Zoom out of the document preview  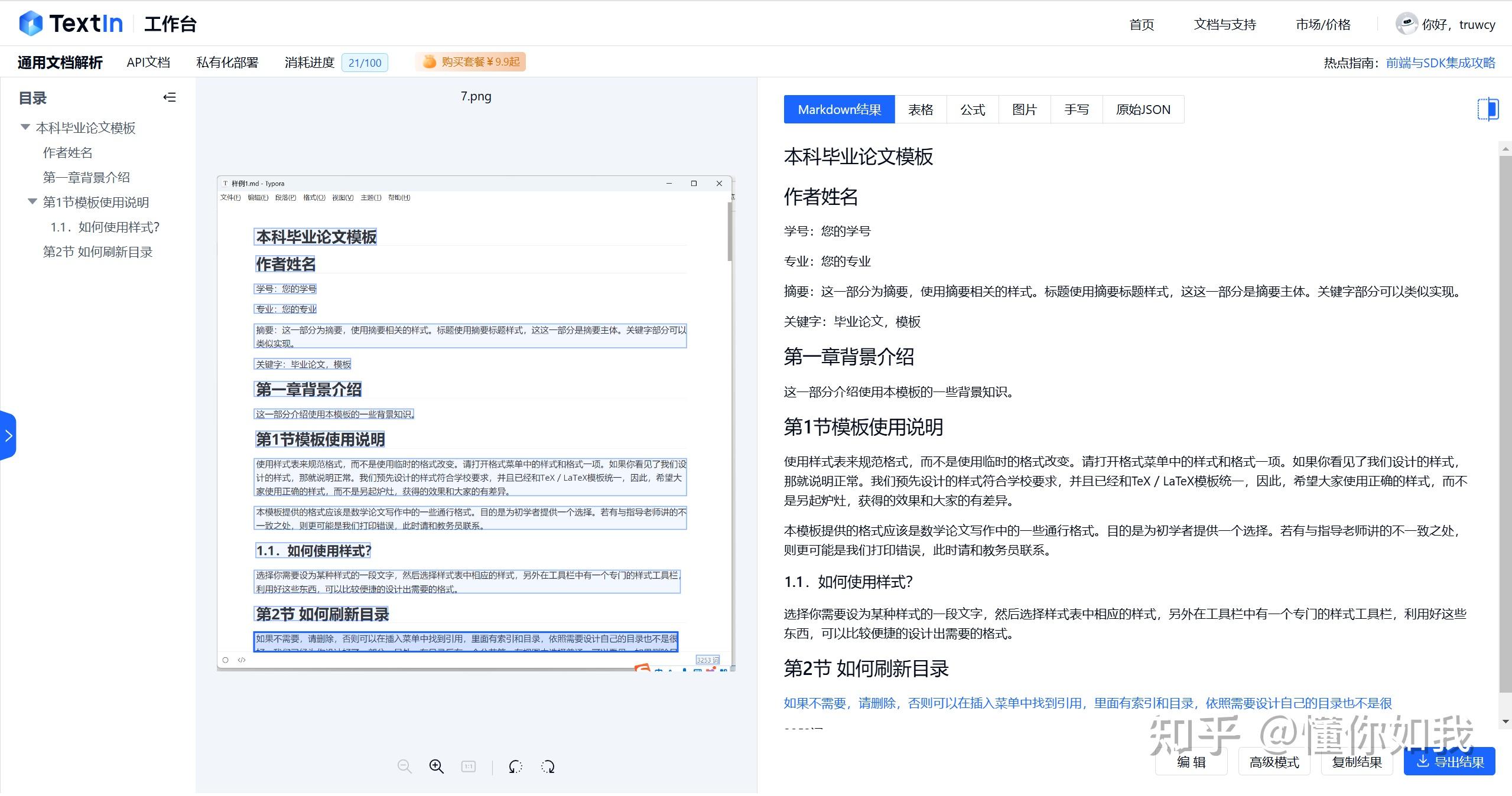[404, 765]
